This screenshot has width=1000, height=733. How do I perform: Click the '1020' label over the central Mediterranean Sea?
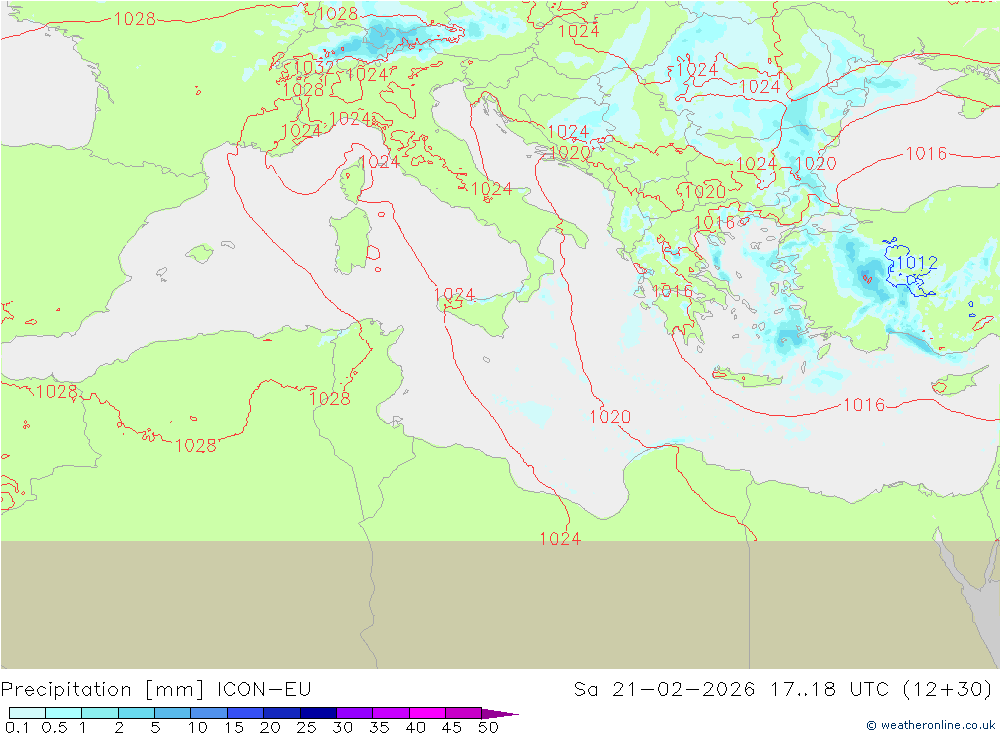(610, 417)
